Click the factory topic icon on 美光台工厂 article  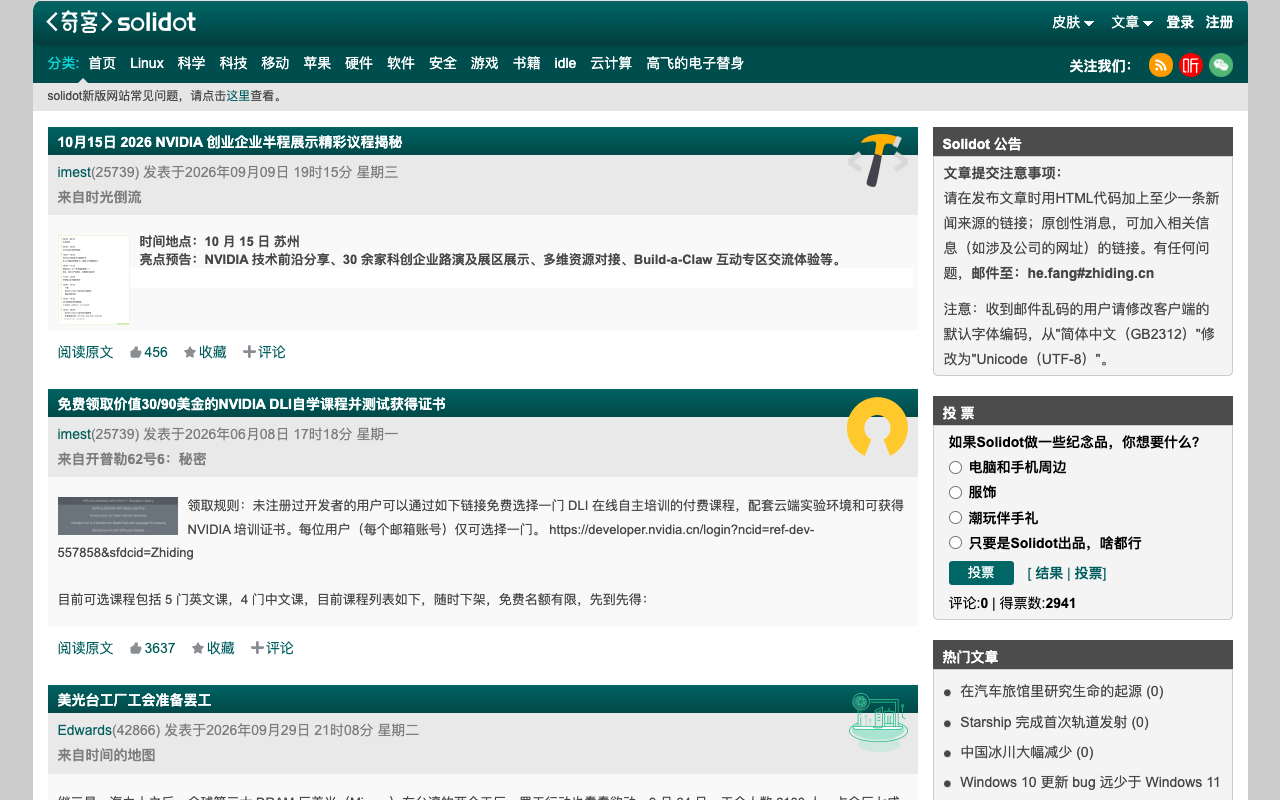point(878,721)
